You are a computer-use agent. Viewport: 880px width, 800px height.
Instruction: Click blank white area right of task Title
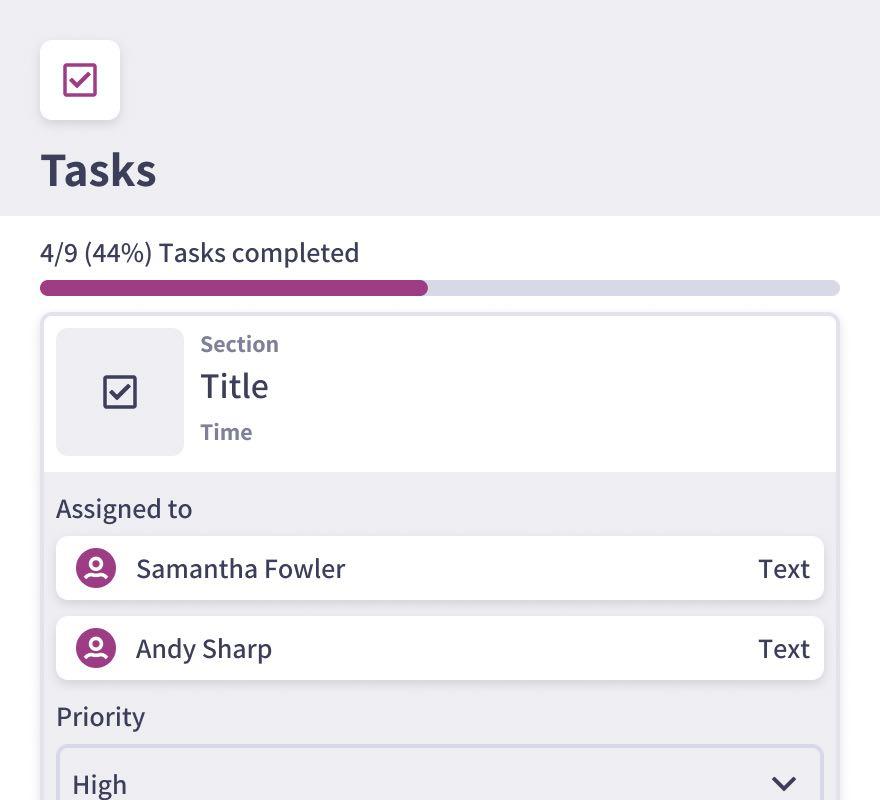pyautogui.click(x=560, y=390)
